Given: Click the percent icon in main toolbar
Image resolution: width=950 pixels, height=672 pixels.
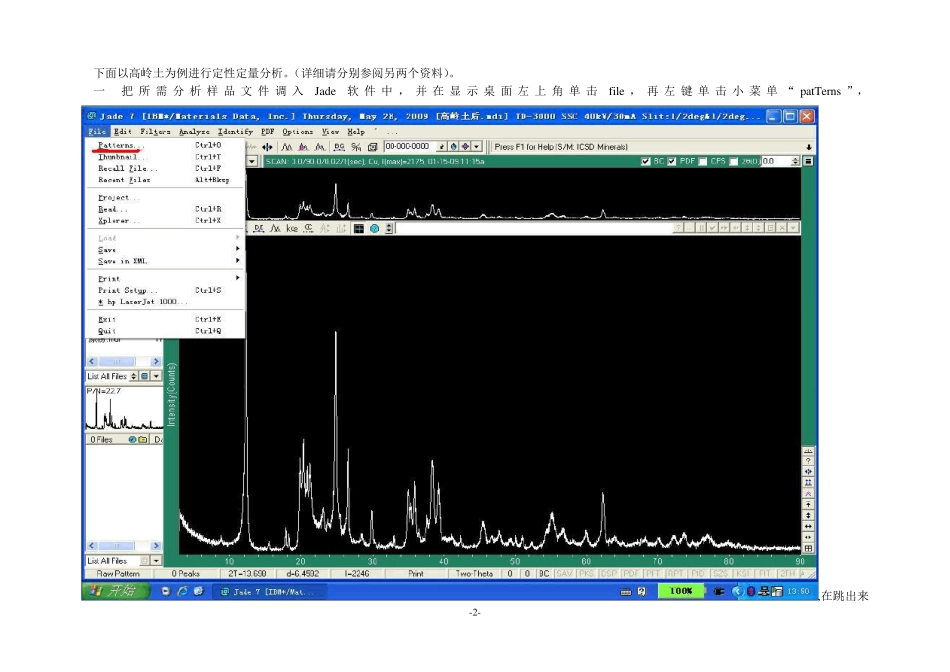Looking at the screenshot, I should pyautogui.click(x=356, y=146).
